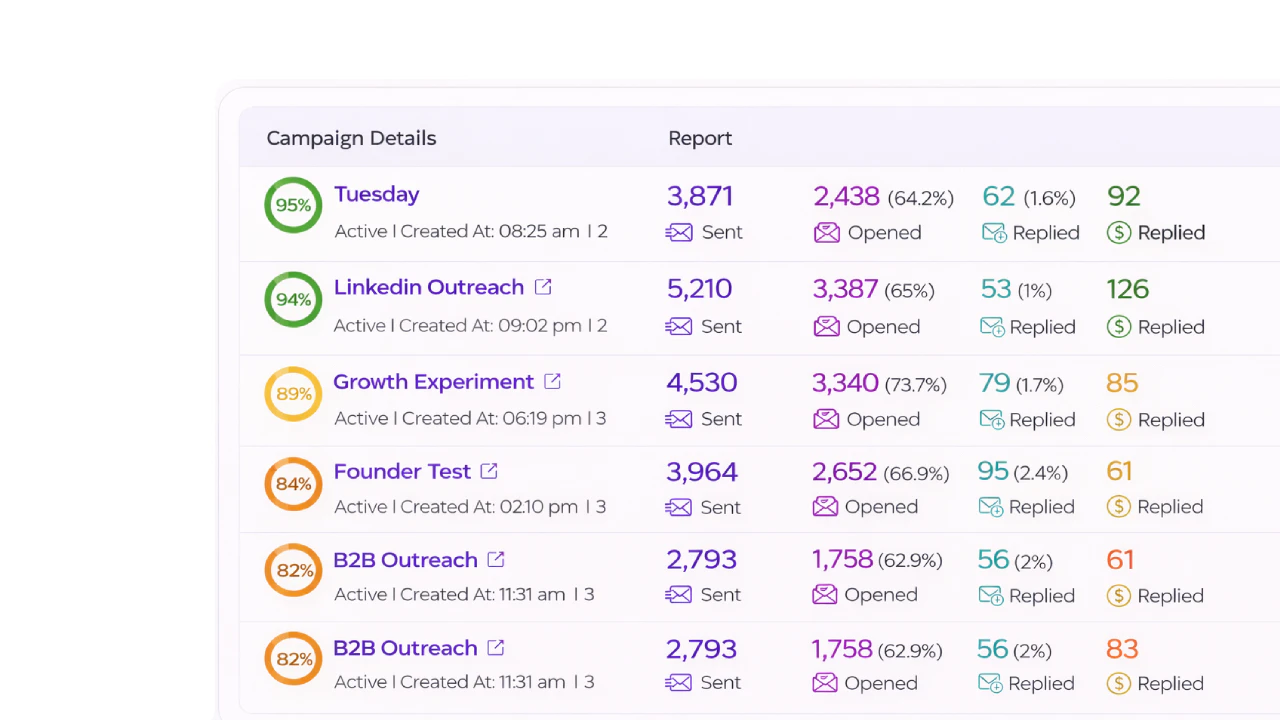Click the dollar Replied icon showing 92 for Tuesday
The height and width of the screenshot is (720, 1280).
tap(1118, 232)
